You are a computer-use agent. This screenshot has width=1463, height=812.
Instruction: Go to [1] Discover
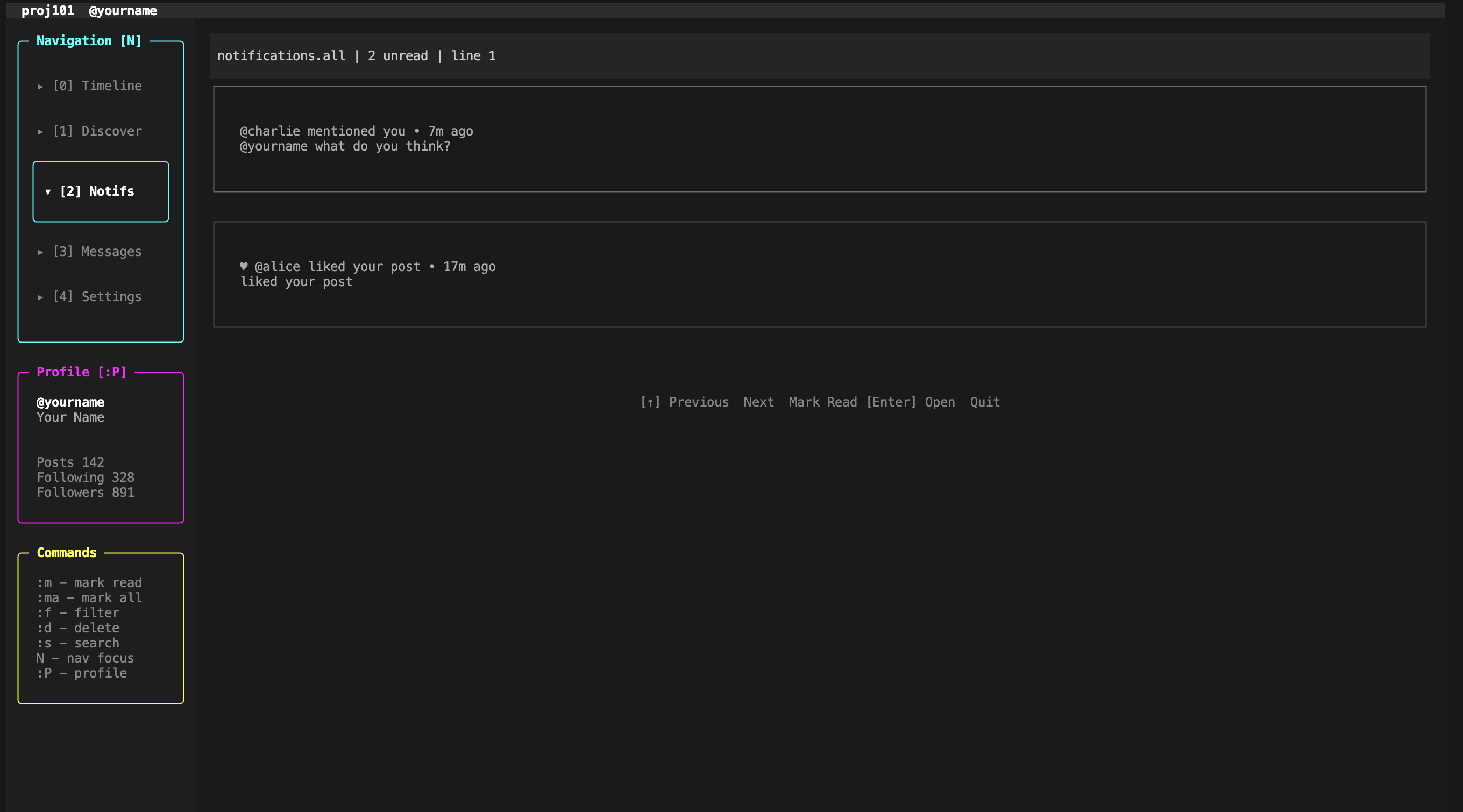point(97,131)
